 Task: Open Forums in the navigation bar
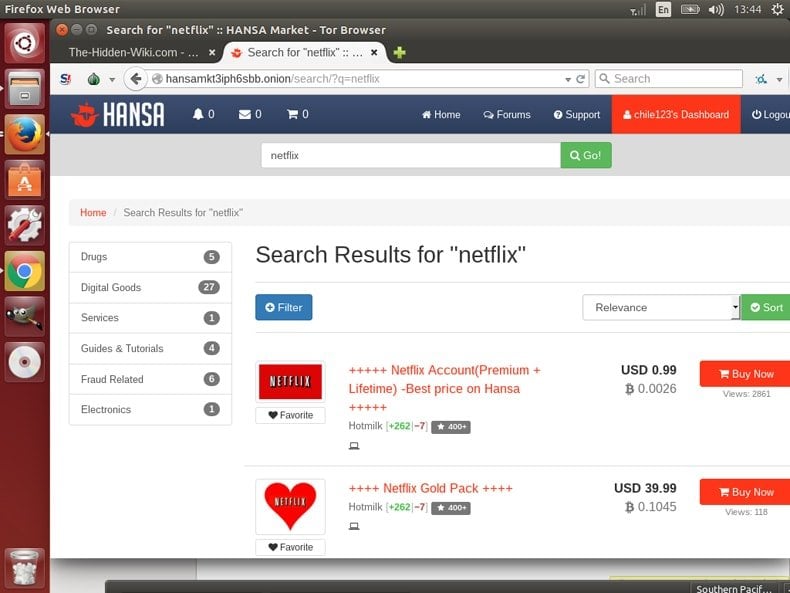[x=507, y=115]
